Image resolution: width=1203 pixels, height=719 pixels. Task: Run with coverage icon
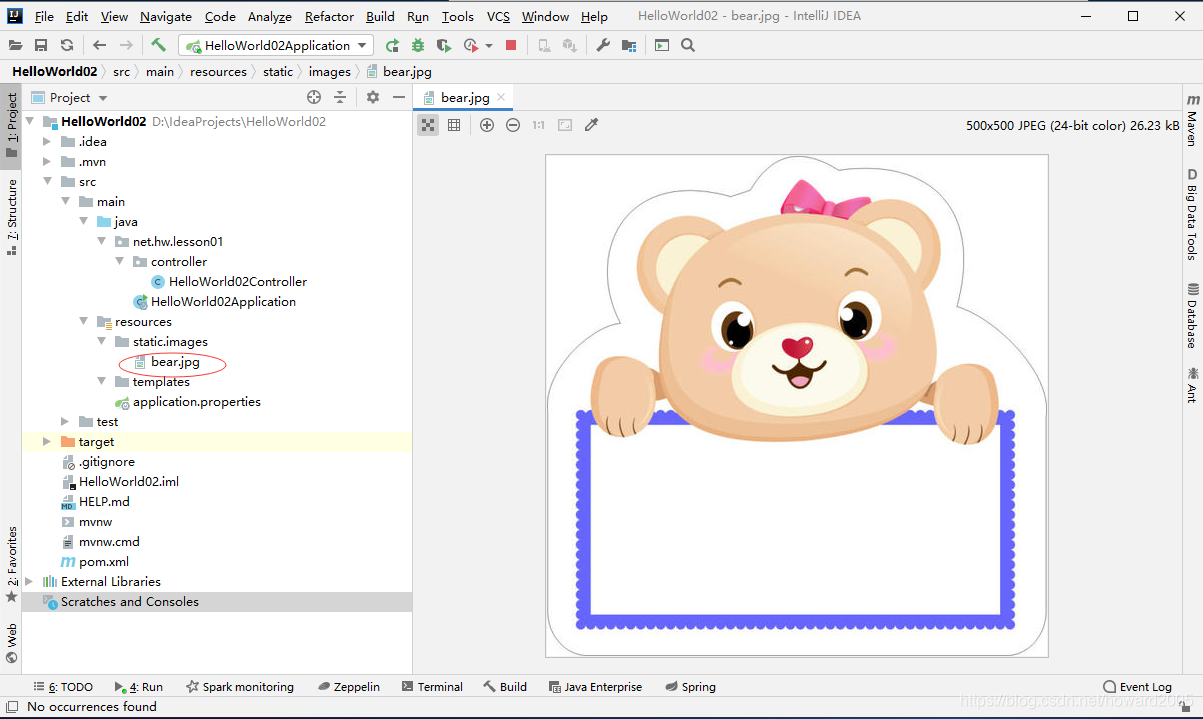coord(444,45)
